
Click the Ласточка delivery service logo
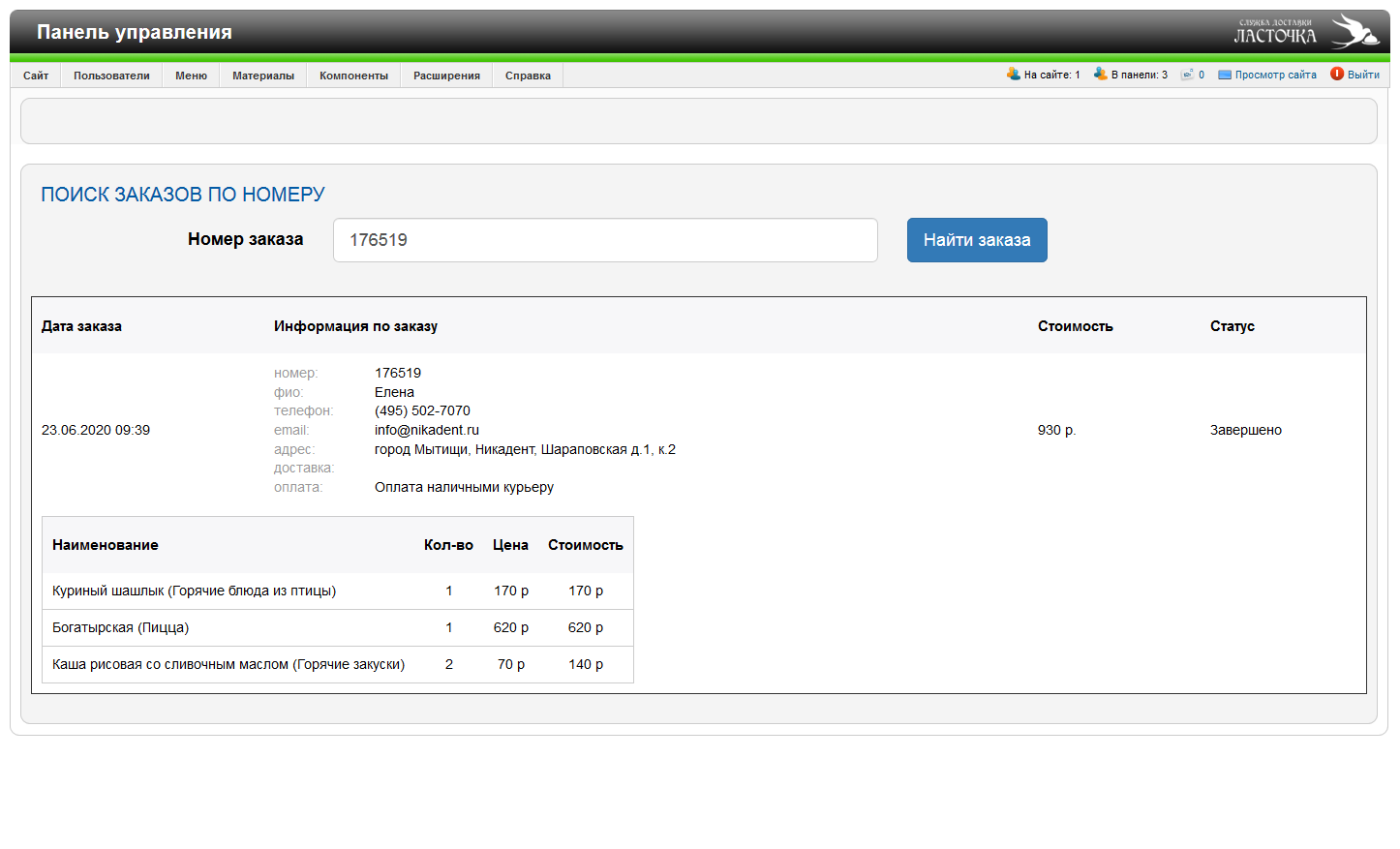pos(1306,31)
